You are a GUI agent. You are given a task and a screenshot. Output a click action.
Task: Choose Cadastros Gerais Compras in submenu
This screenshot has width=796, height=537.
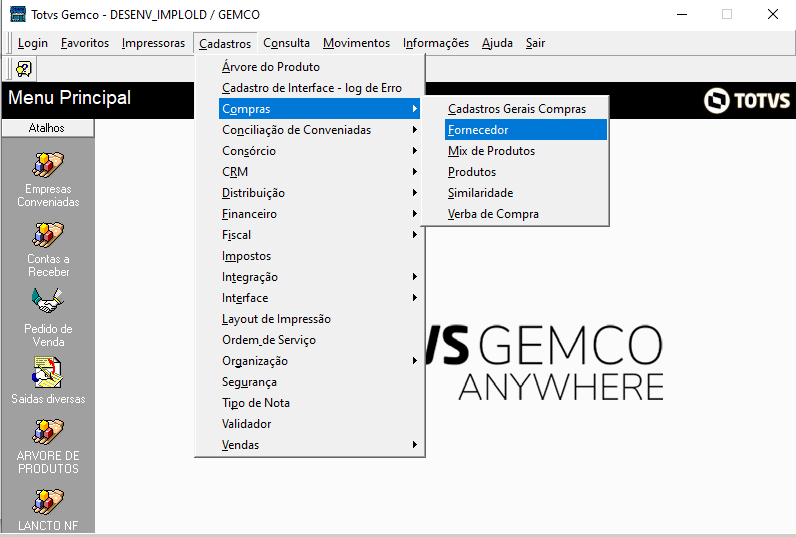point(525,109)
